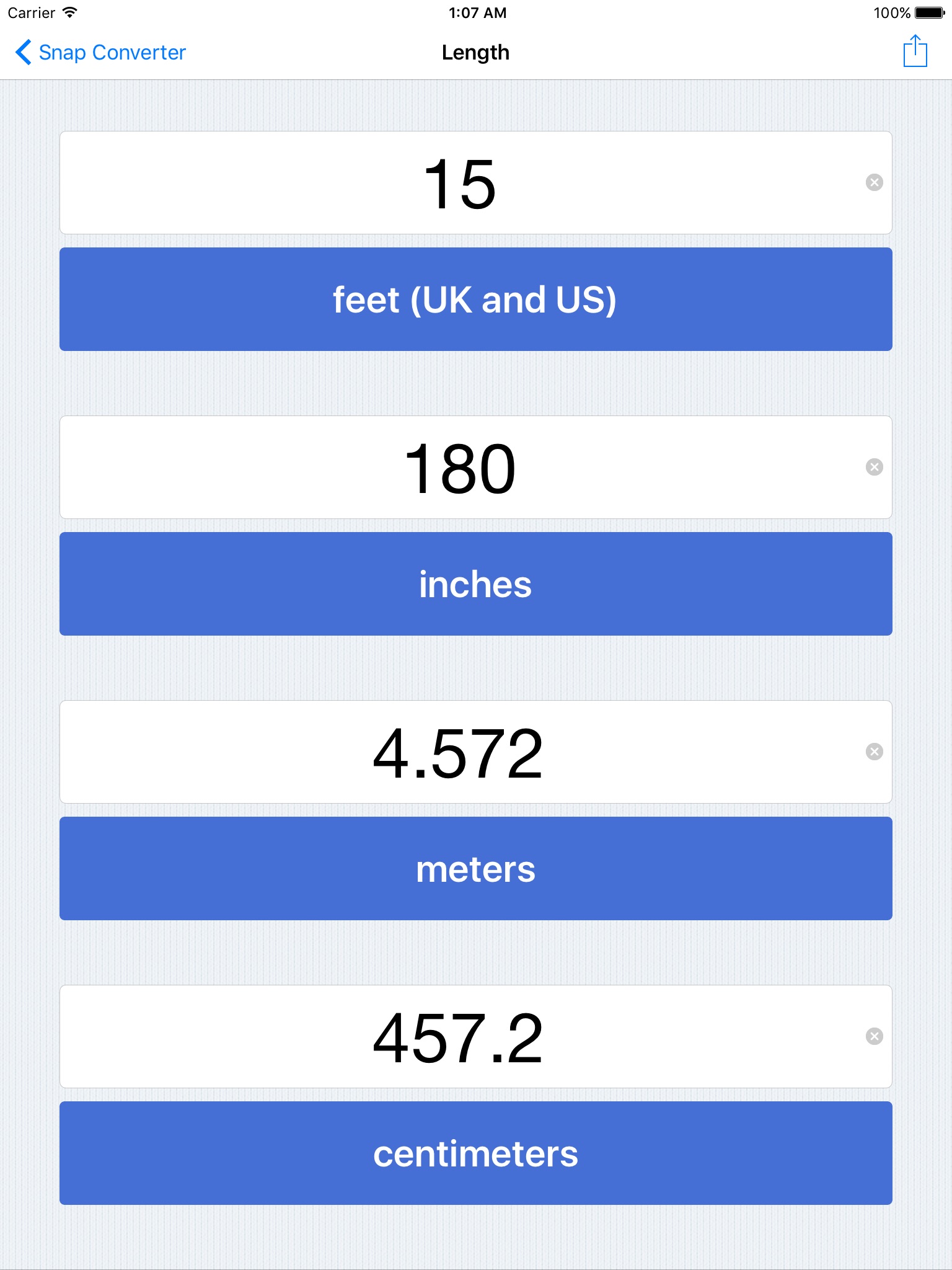Edit the 4.572 value input field
The width and height of the screenshot is (952, 1270).
(459, 752)
